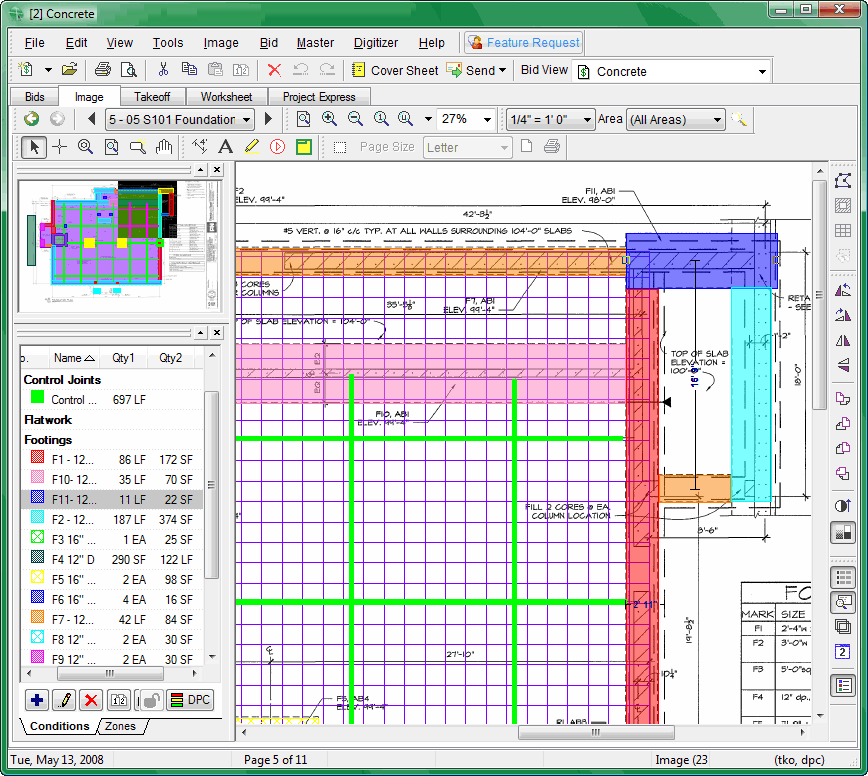Toggle the list panel icon at bottom of right toolbar
This screenshot has height=776, width=868.
(843, 686)
